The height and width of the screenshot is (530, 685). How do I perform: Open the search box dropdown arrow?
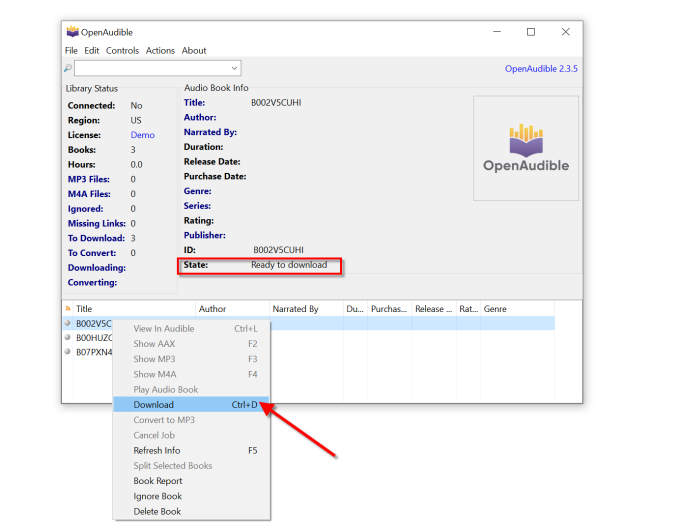click(234, 68)
